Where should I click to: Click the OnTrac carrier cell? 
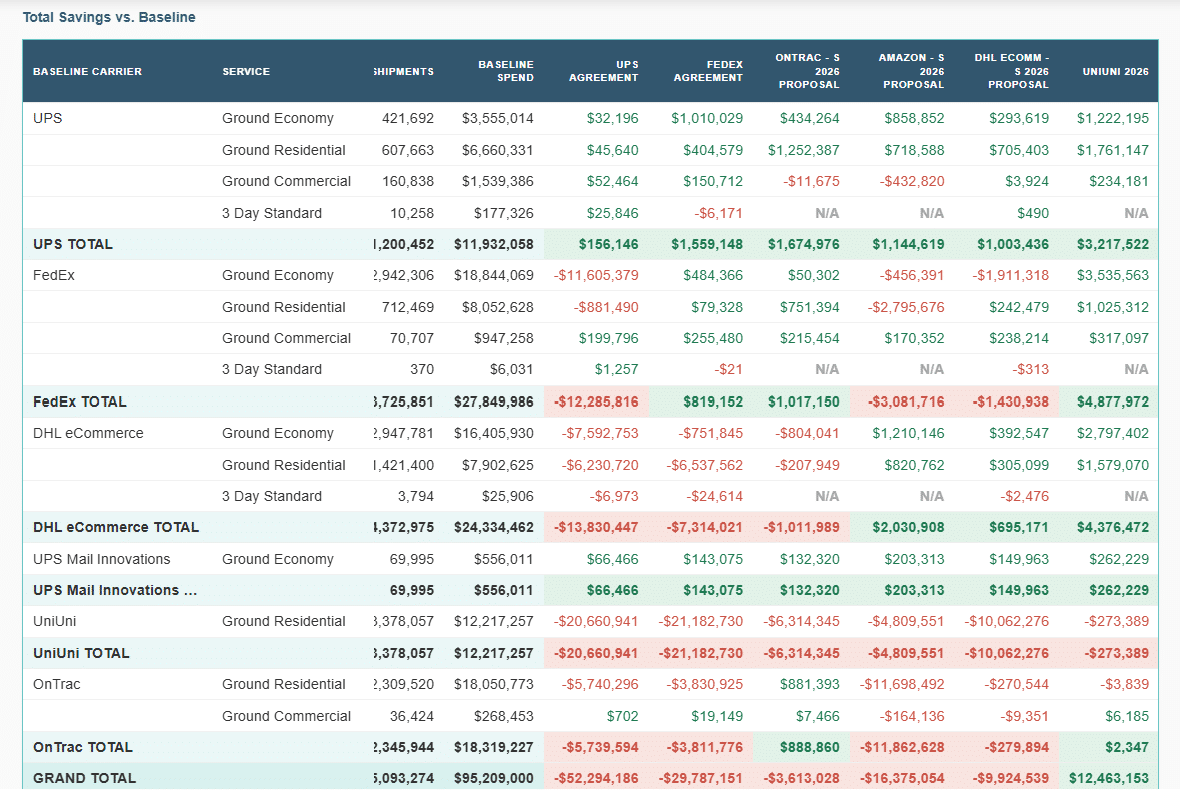pyautogui.click(x=56, y=685)
